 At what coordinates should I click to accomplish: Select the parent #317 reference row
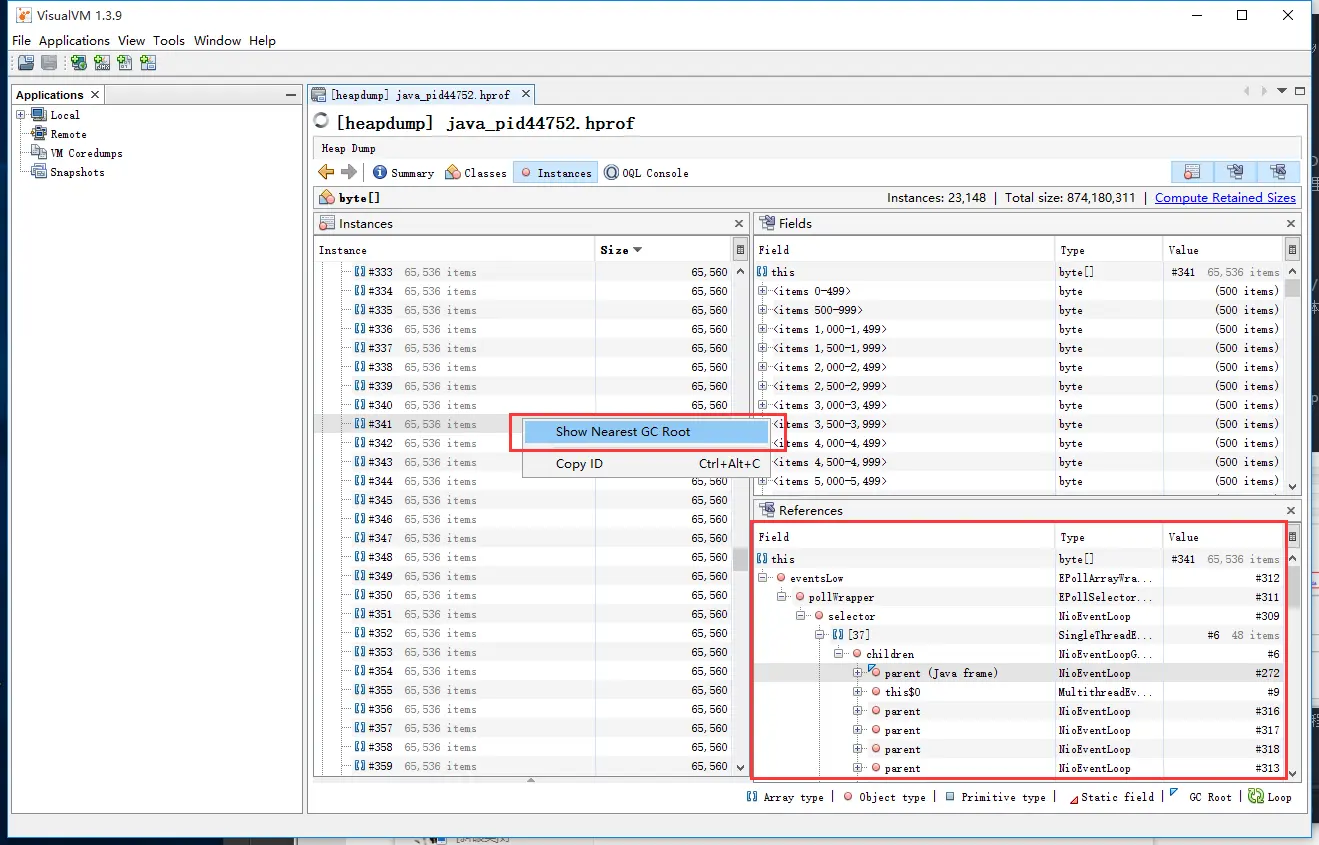[x=1019, y=730]
